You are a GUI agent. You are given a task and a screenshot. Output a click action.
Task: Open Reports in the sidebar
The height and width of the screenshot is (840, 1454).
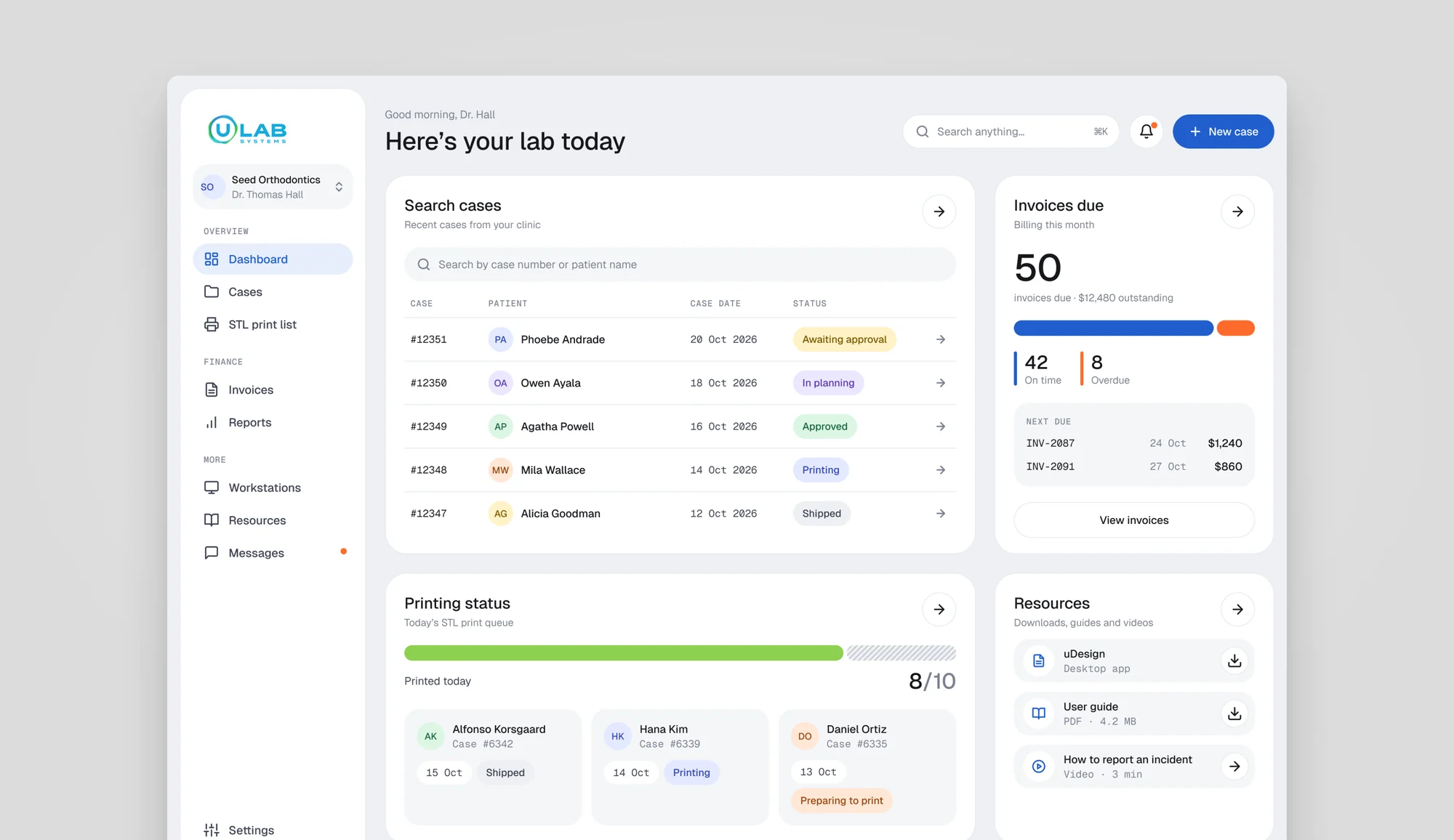tap(273, 423)
